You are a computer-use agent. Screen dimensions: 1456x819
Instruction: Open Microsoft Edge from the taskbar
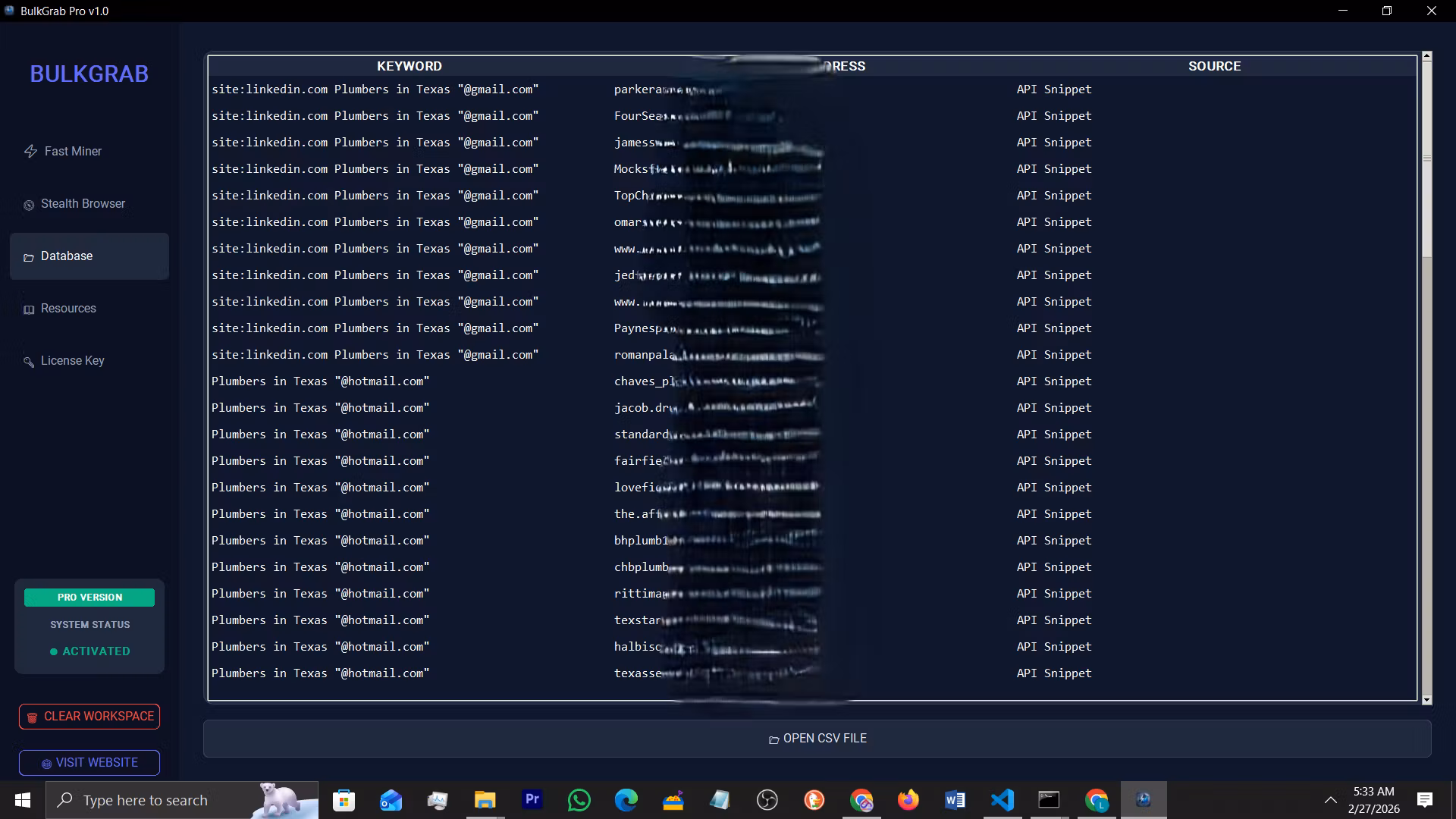(626, 800)
